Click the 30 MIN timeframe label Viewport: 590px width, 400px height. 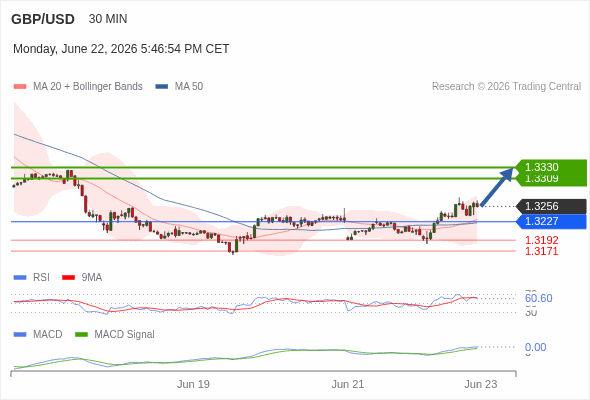[x=108, y=19]
